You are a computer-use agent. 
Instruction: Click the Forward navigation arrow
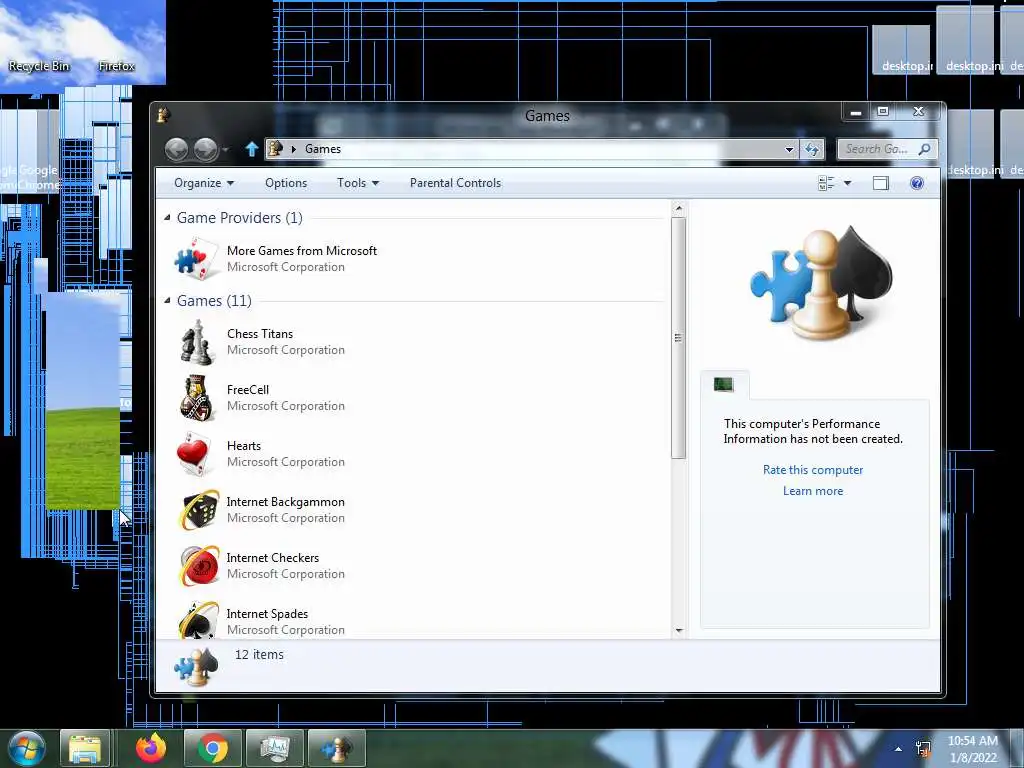point(206,150)
